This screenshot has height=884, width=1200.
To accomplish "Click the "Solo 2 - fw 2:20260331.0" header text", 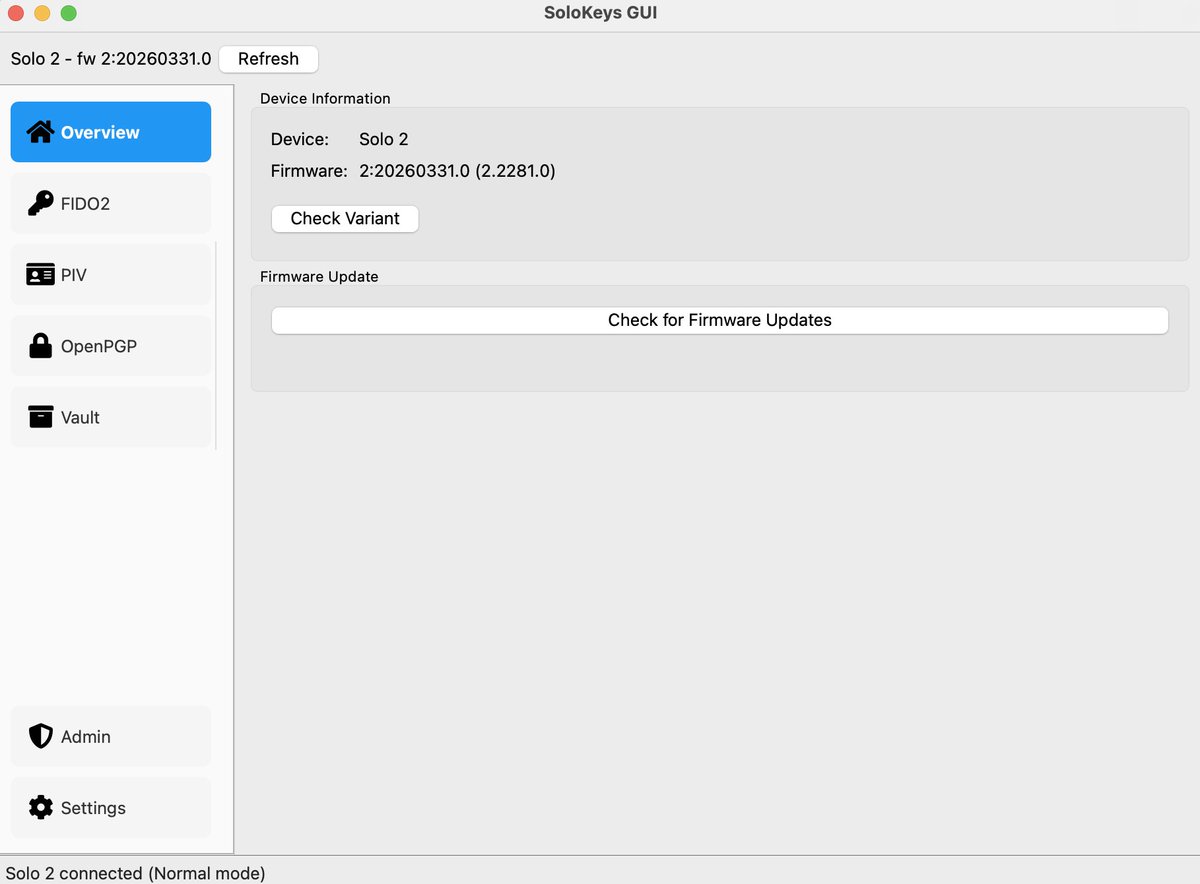I will (x=111, y=59).
